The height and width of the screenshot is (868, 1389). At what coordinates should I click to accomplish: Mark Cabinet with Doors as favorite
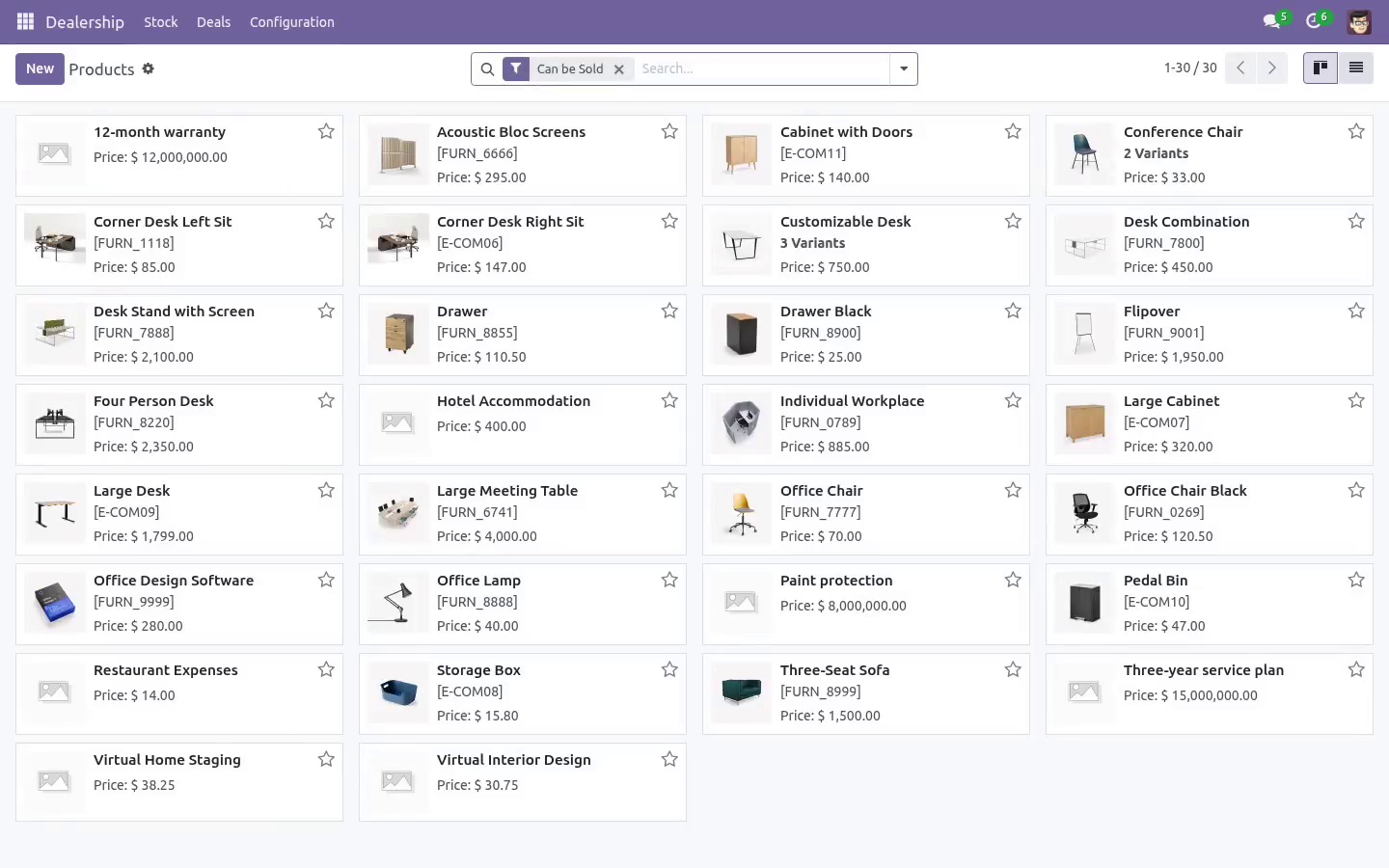(x=1013, y=131)
